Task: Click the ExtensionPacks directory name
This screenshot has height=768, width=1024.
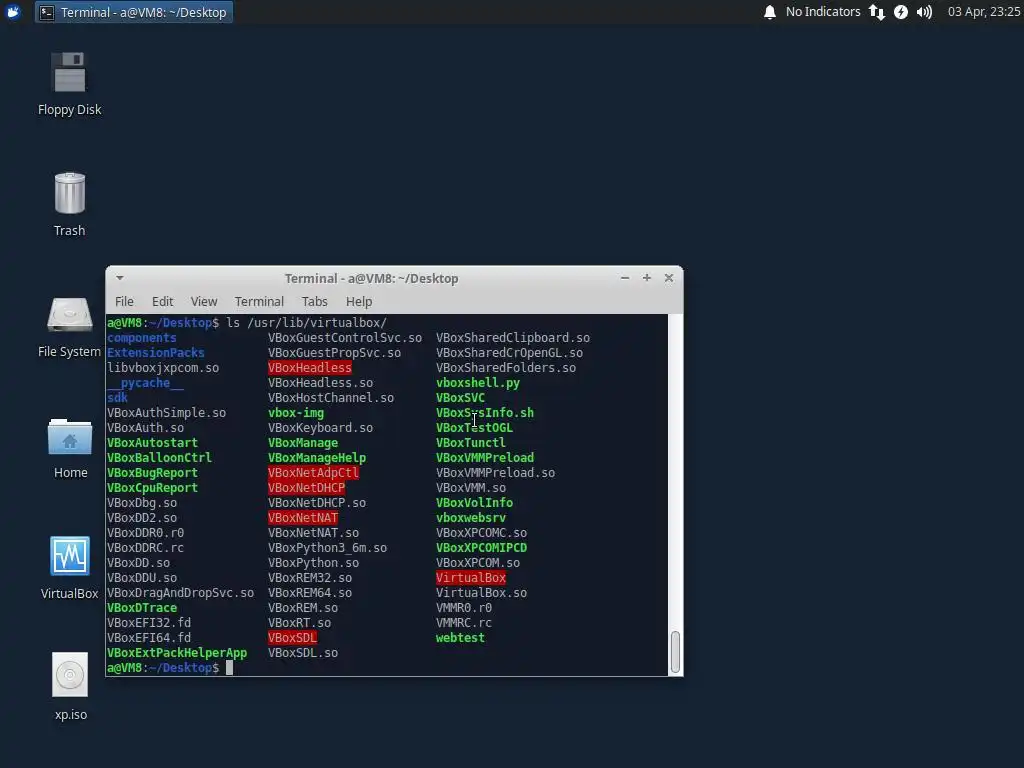Action: (x=155, y=353)
